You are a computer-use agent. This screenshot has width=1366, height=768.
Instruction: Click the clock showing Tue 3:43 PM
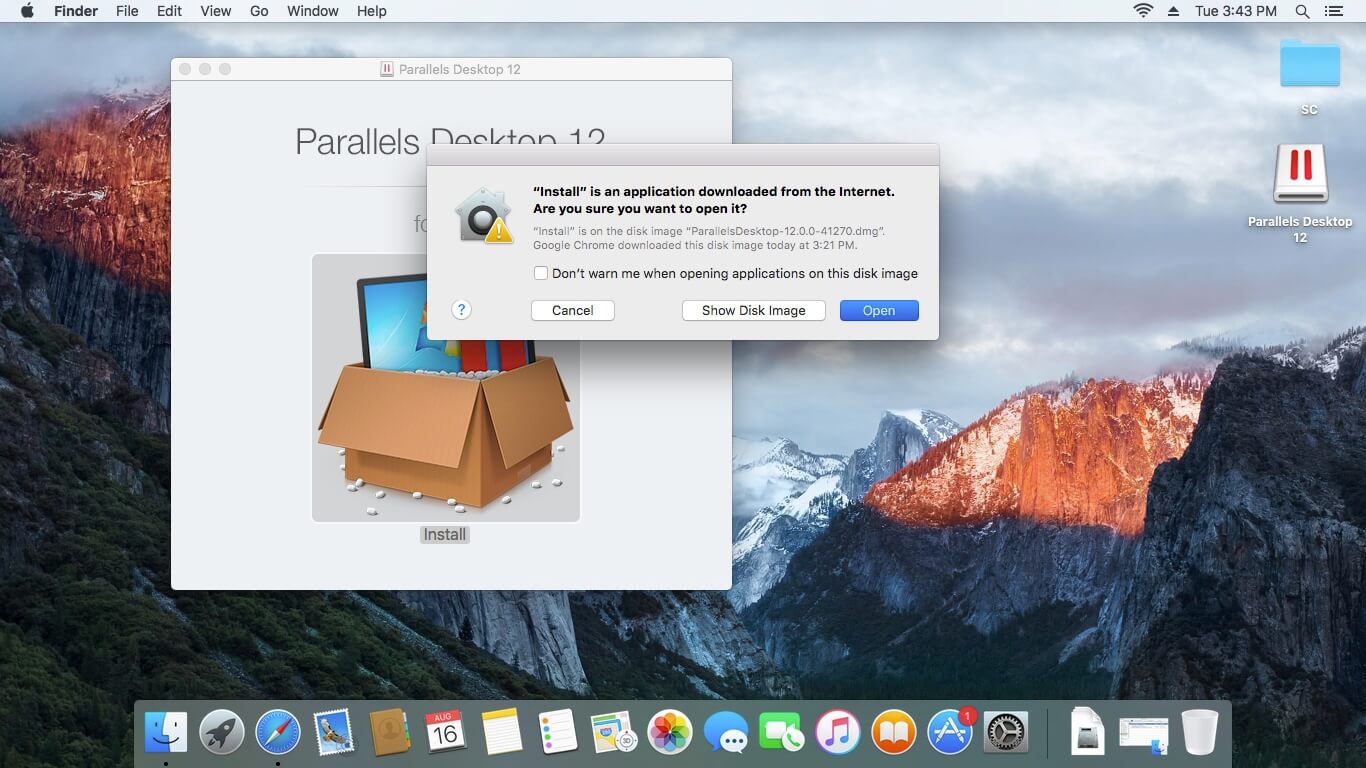click(1236, 11)
